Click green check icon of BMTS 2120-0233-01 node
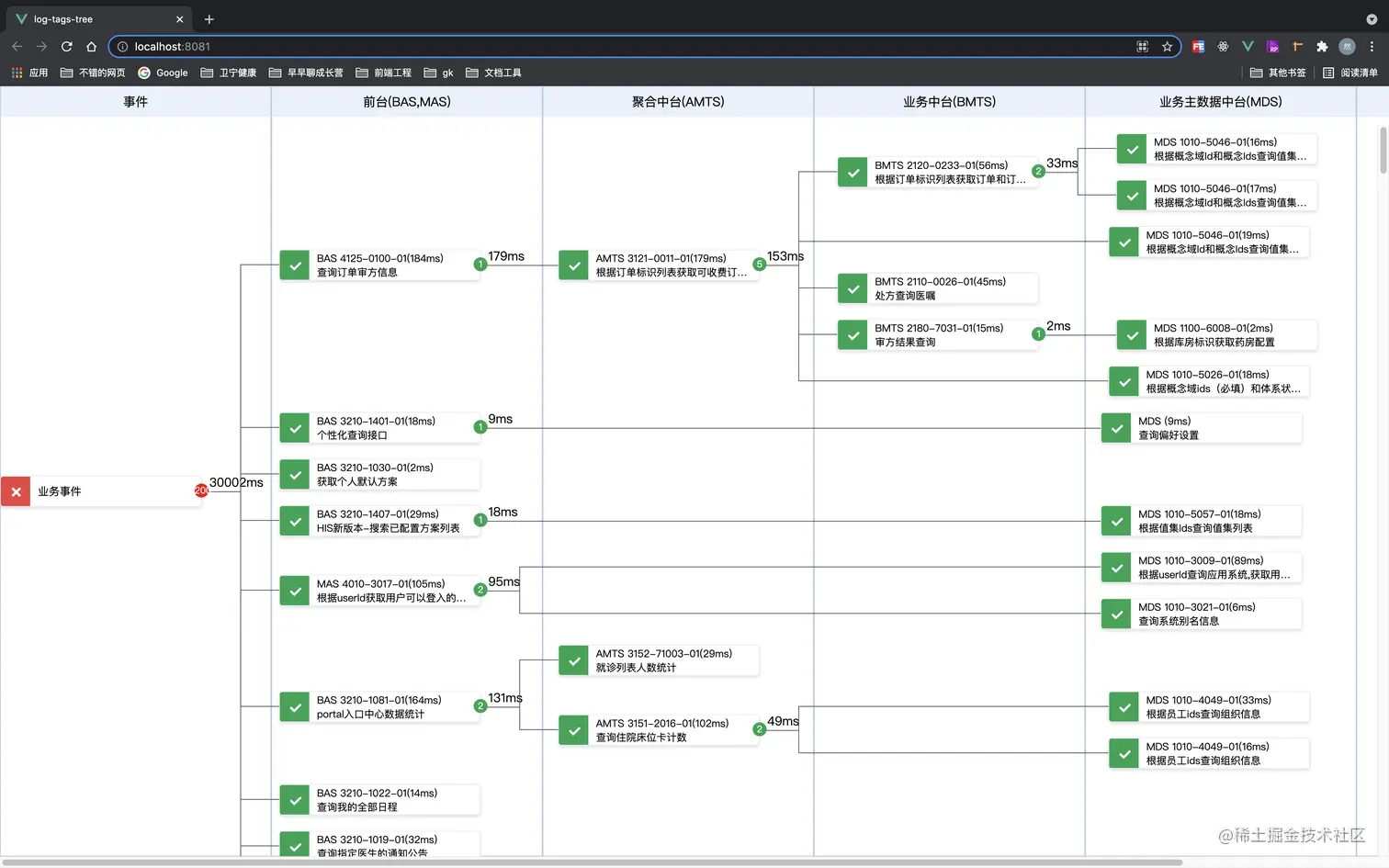 [853, 172]
